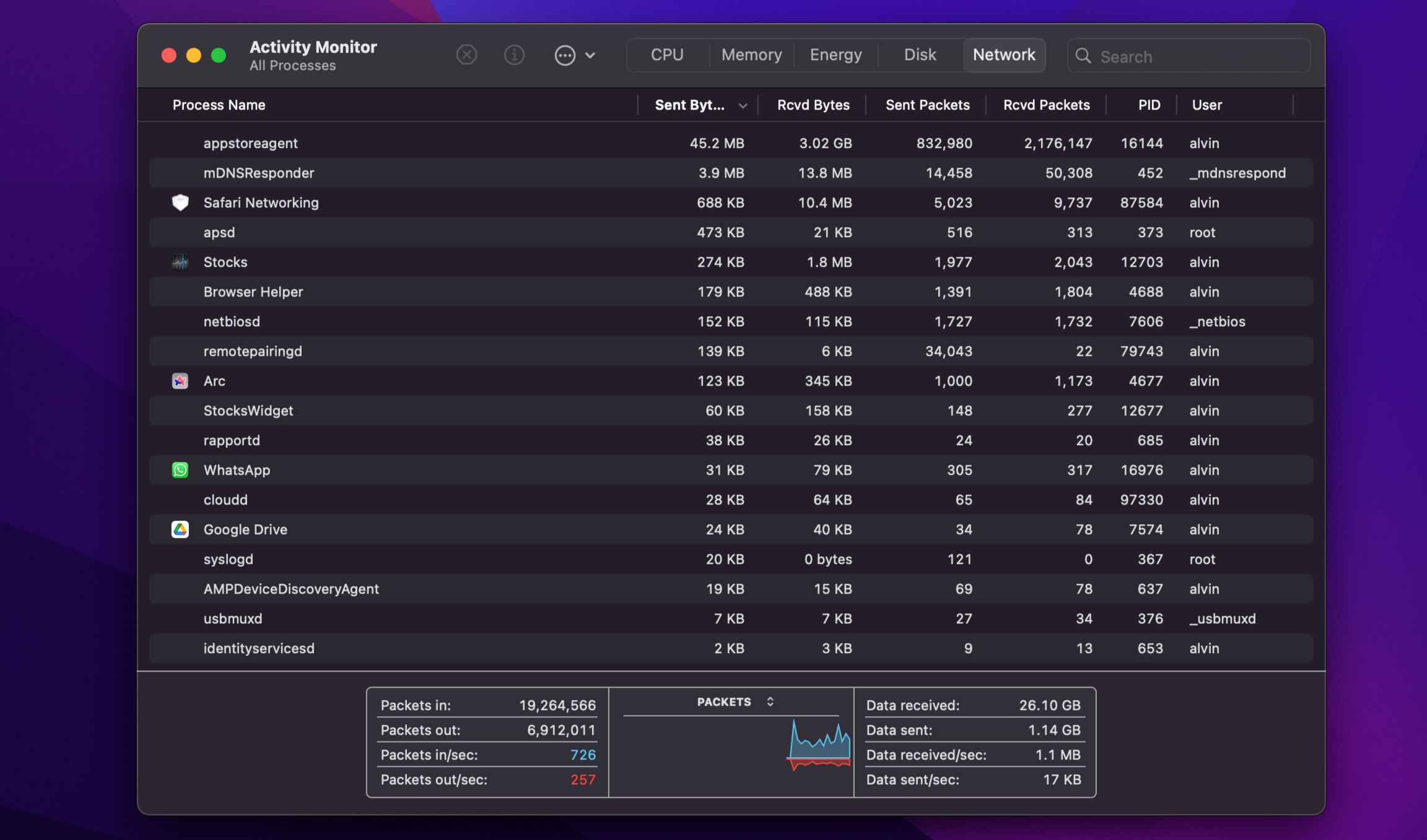Click the Safari Networking shield icon
Image resolution: width=1427 pixels, height=840 pixels.
[180, 202]
